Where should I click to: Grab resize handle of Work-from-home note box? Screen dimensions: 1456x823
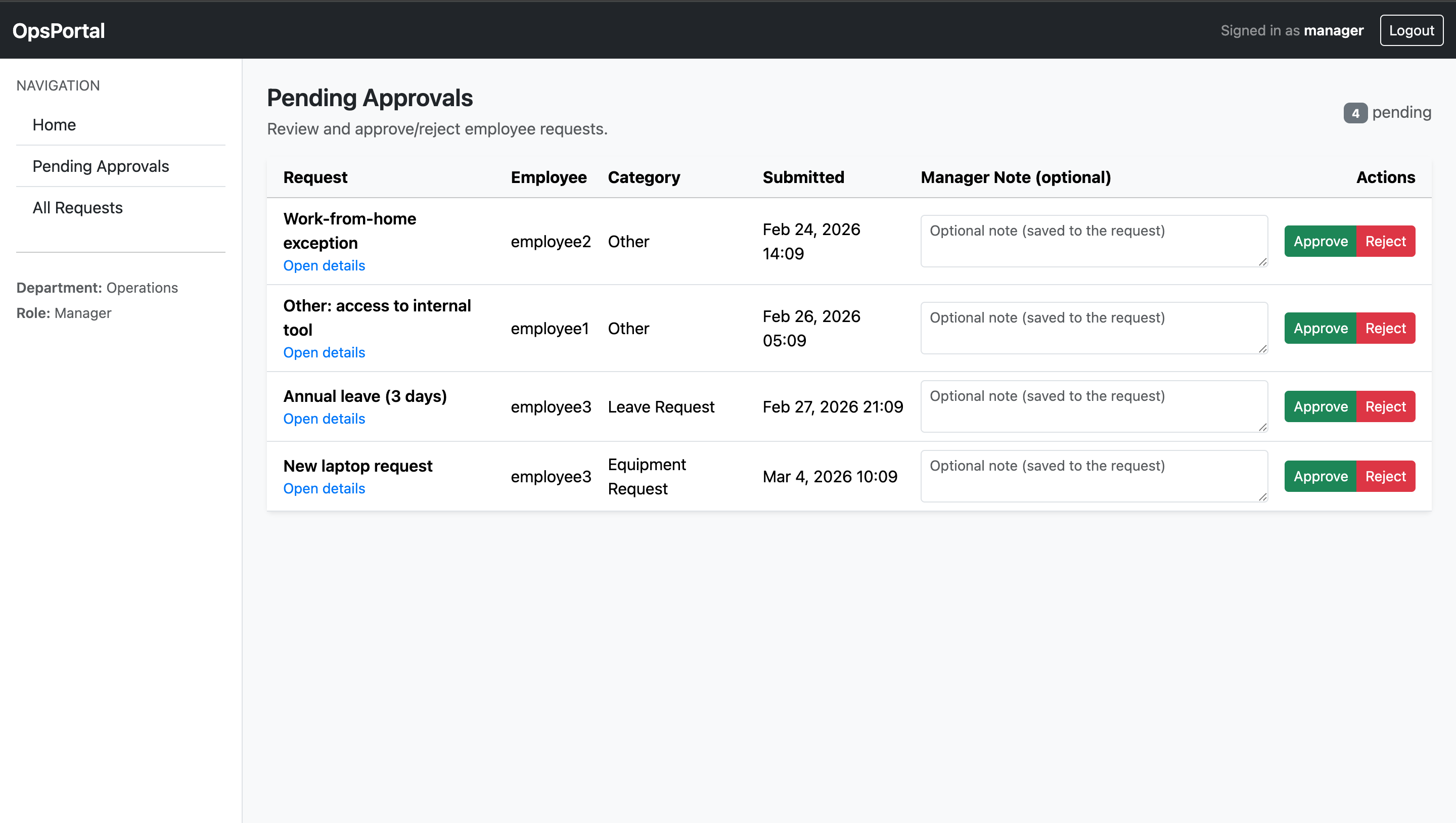(x=1263, y=262)
